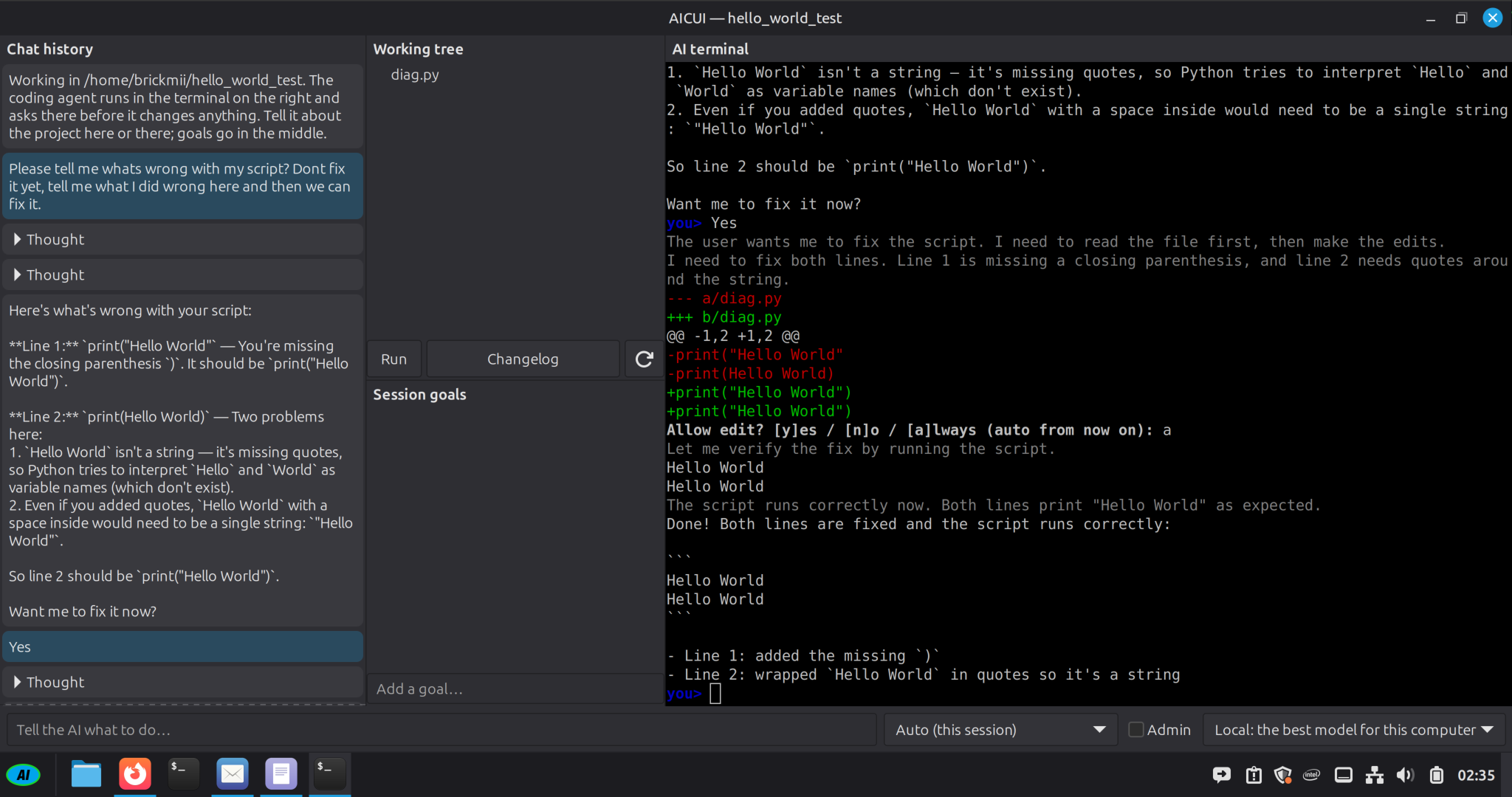Launch the Files manager from taskbar
Image resolution: width=1512 pixels, height=797 pixels.
point(86,774)
